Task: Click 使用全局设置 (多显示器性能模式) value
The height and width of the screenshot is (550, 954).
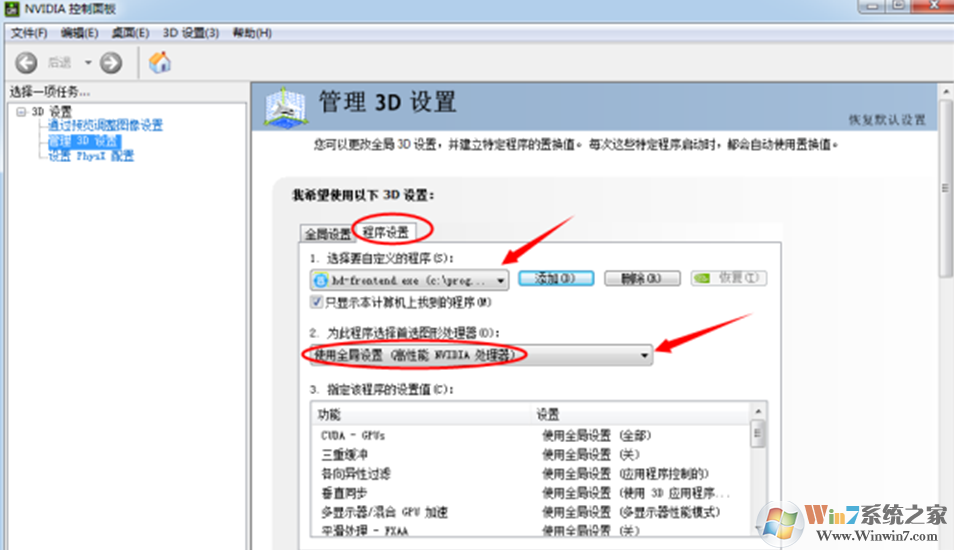Action: coord(631,512)
